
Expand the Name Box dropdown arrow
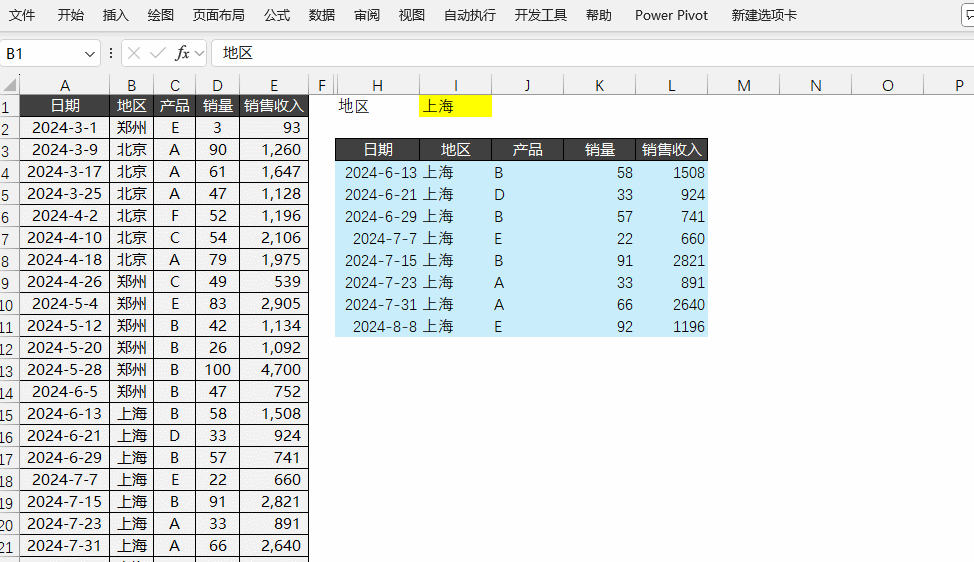click(x=89, y=54)
